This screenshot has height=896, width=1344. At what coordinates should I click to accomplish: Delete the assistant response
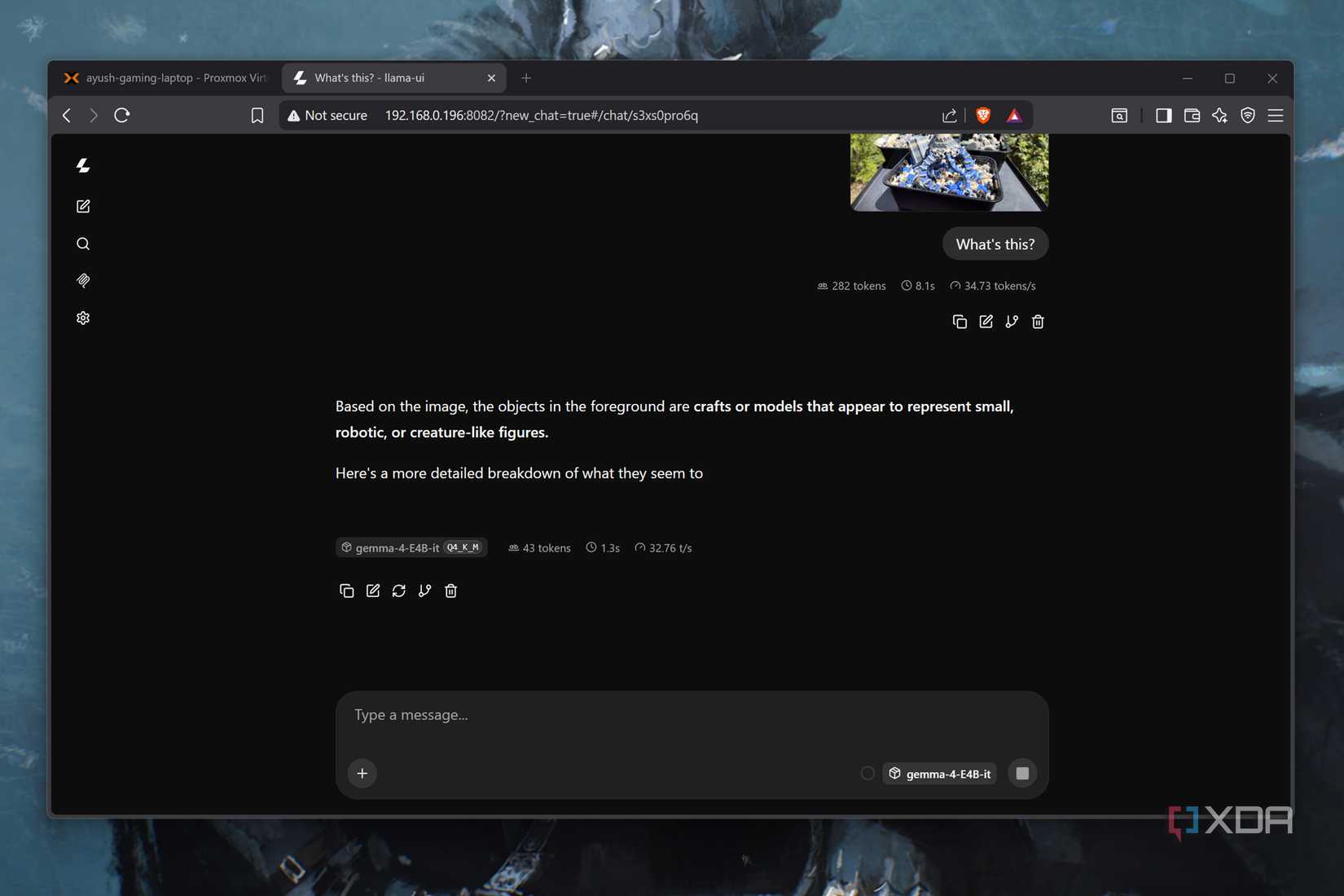[450, 591]
